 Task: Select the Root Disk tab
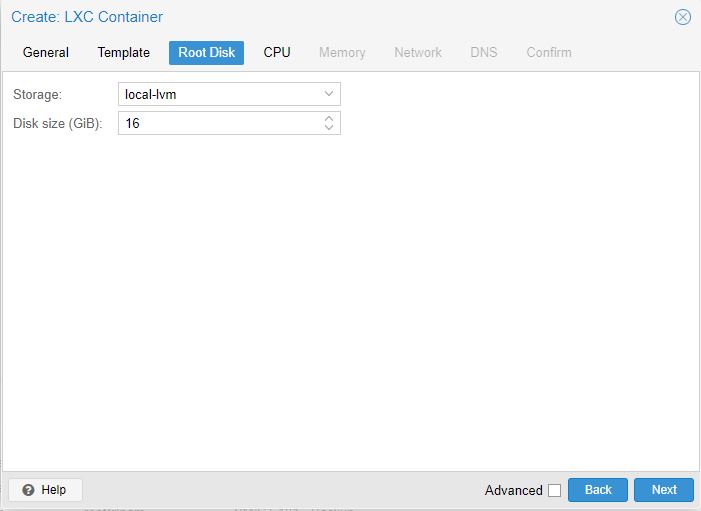206,52
